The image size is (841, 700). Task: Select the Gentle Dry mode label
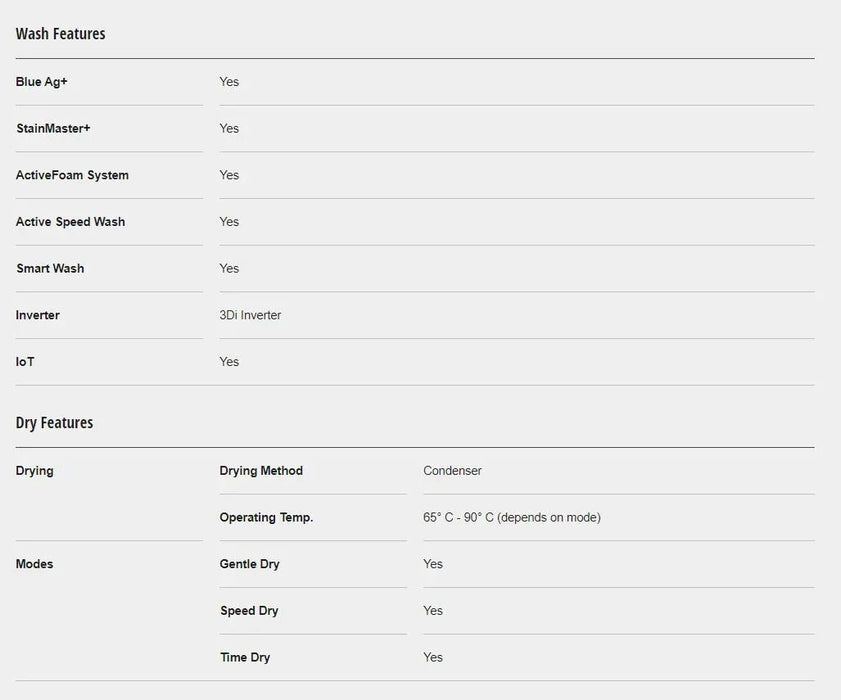[250, 564]
